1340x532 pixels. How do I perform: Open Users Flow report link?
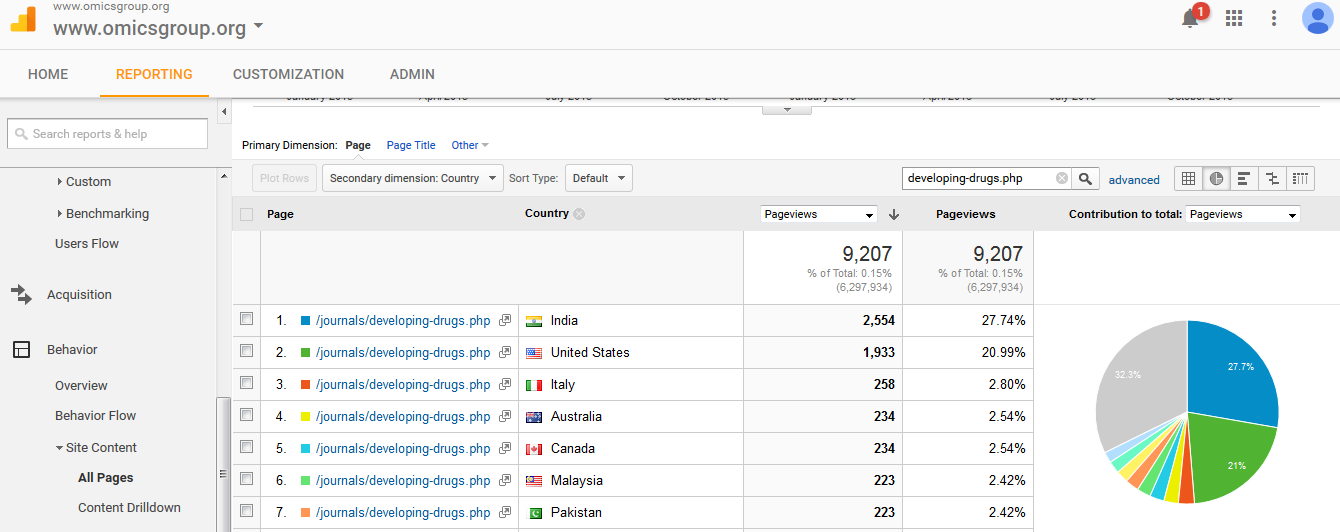pos(87,244)
